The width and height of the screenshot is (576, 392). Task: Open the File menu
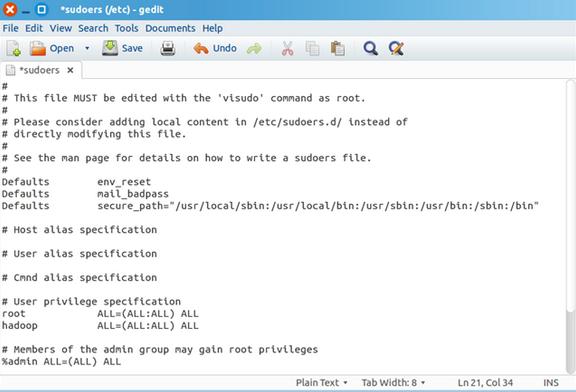tap(10, 28)
